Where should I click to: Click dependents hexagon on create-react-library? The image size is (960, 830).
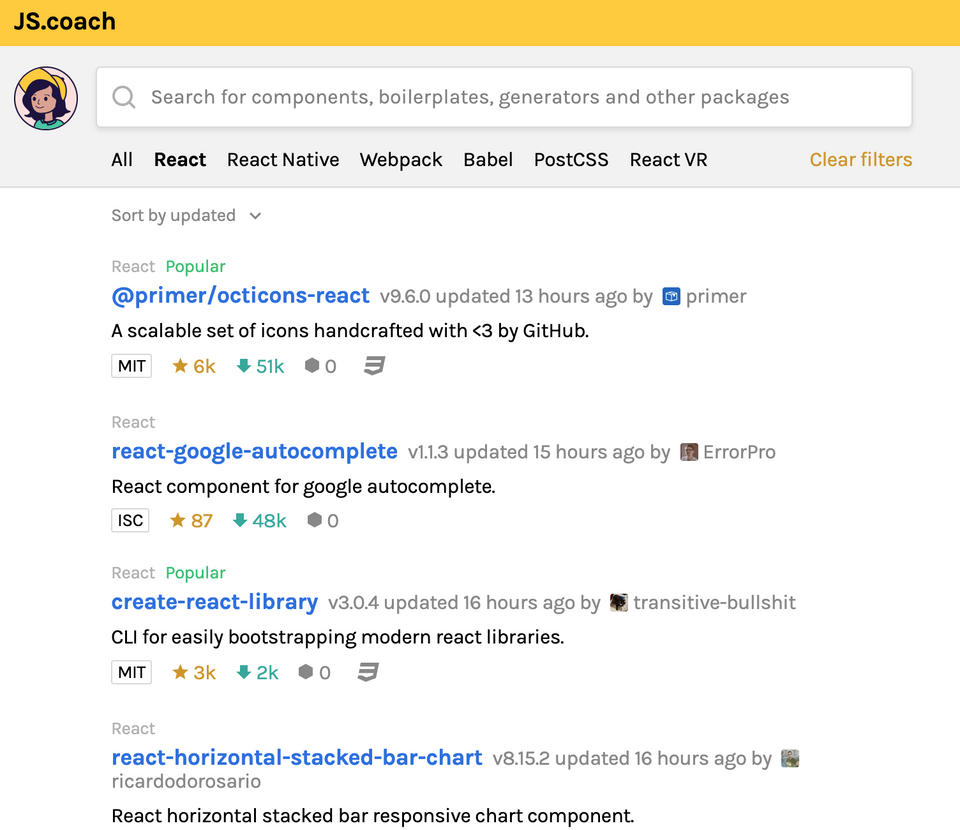[306, 672]
